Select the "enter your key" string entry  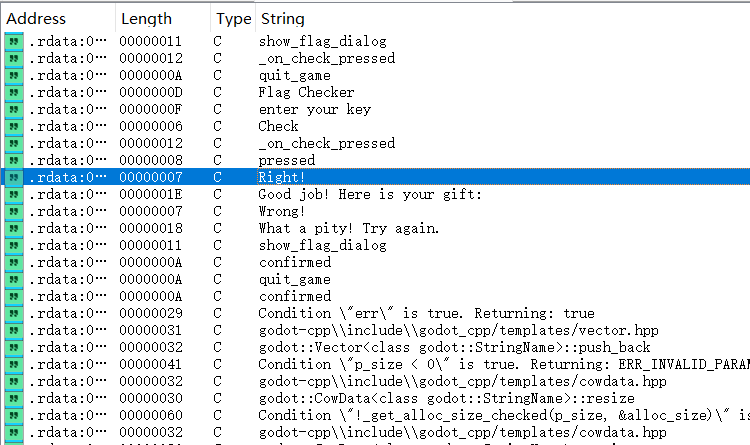point(314,109)
